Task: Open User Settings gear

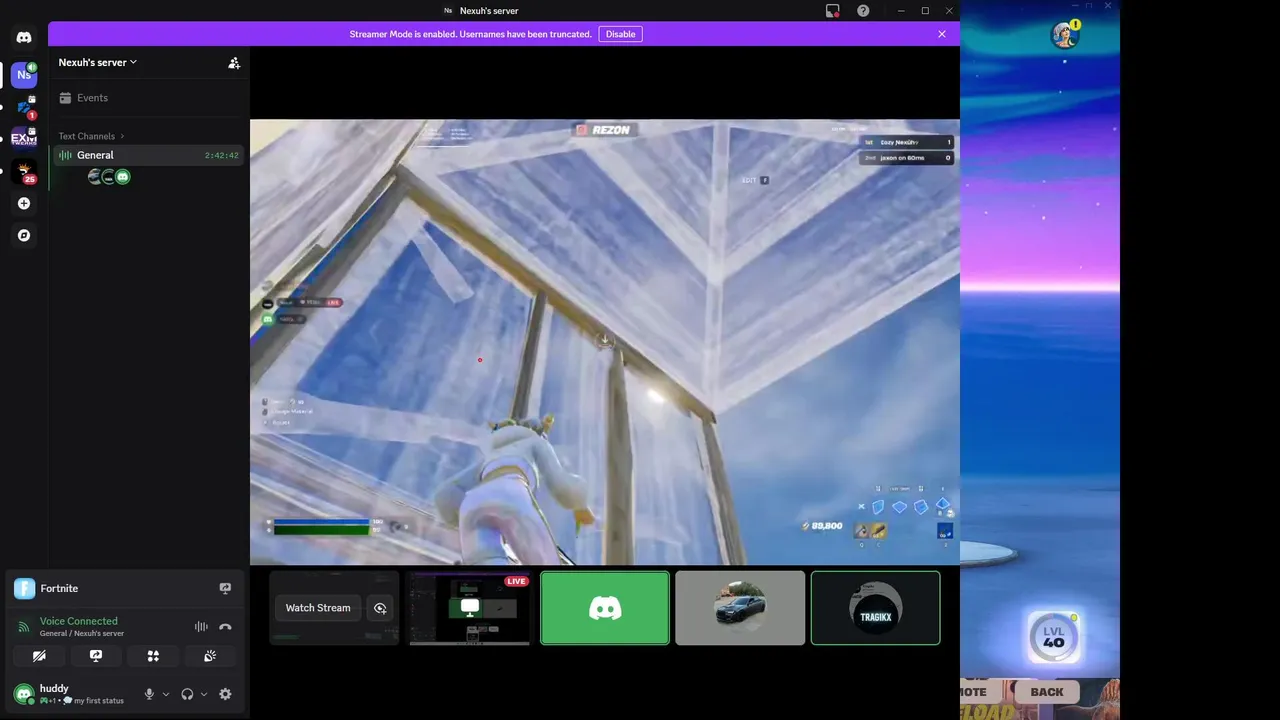Action: click(225, 694)
